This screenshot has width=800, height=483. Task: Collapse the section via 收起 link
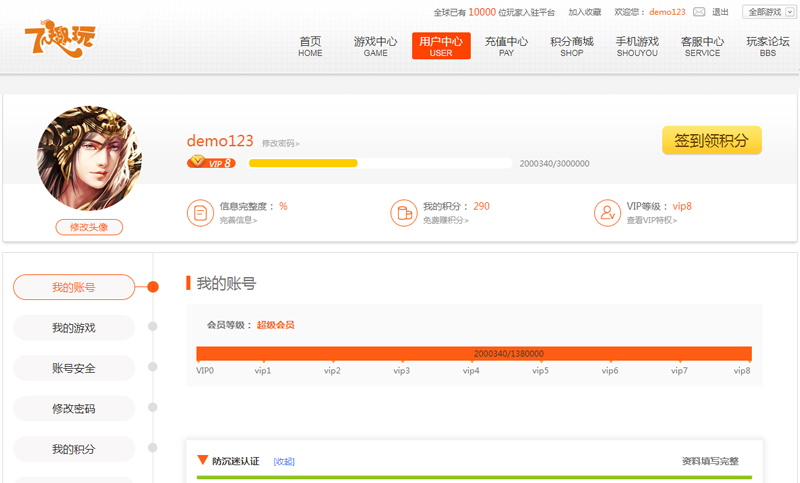pos(284,462)
